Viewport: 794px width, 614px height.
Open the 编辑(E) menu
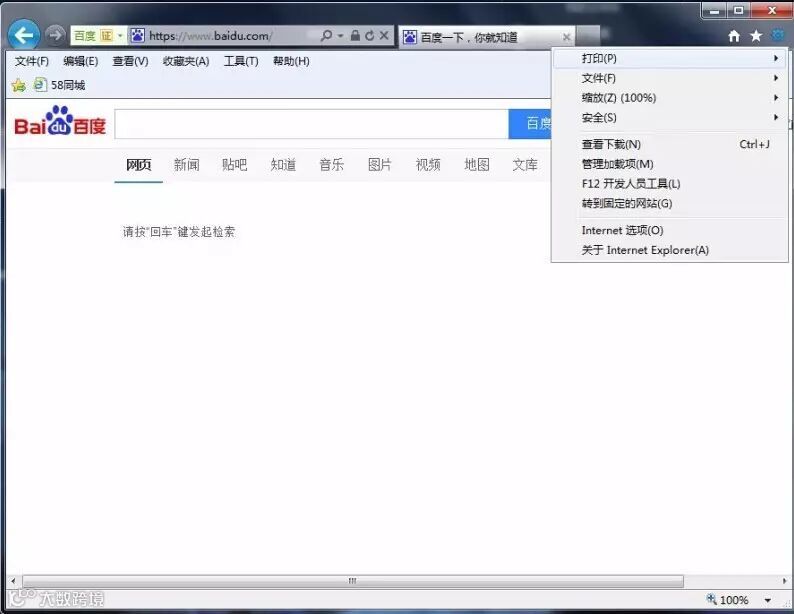[81, 61]
